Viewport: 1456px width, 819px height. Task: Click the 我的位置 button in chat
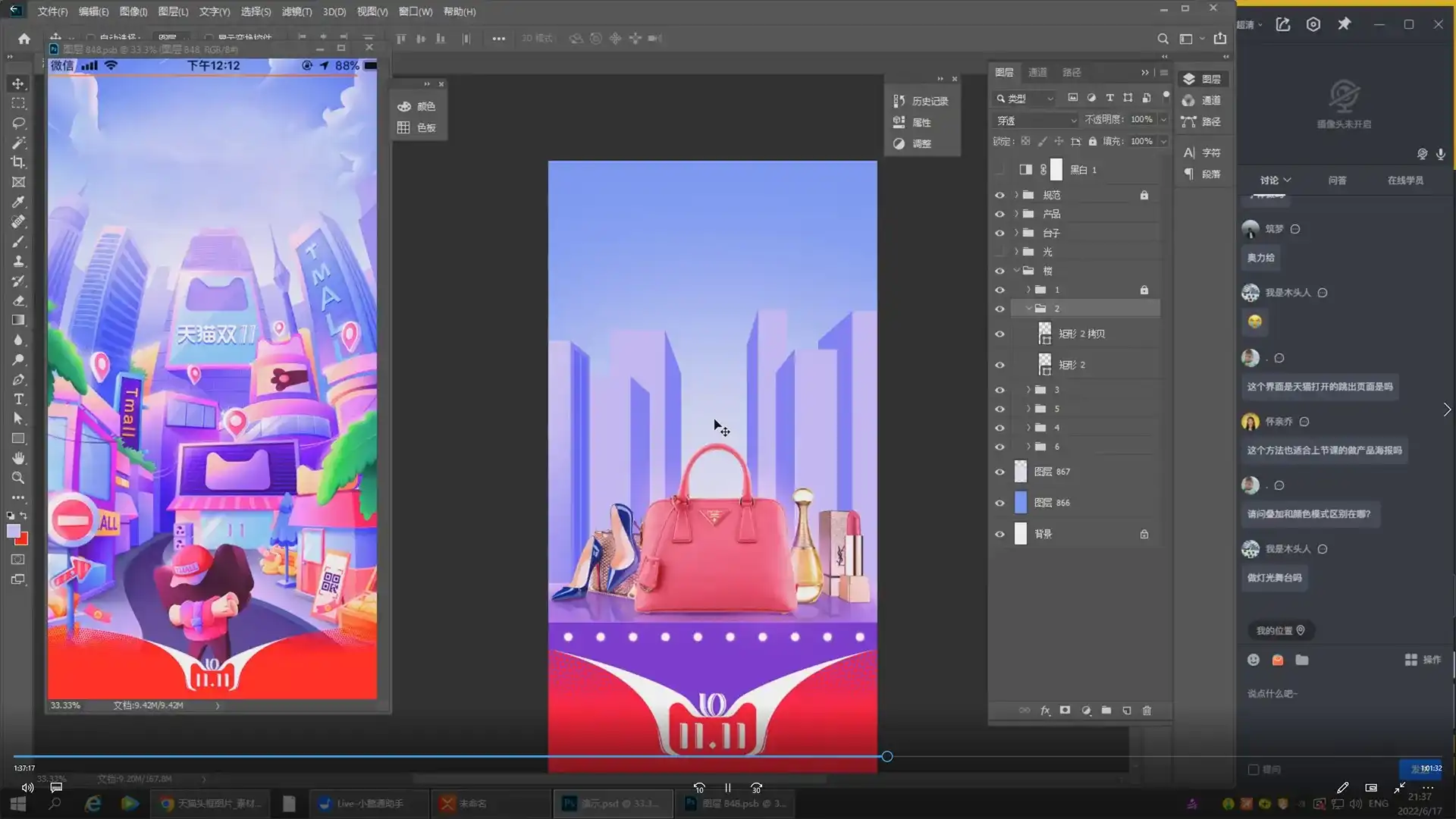[1280, 630]
